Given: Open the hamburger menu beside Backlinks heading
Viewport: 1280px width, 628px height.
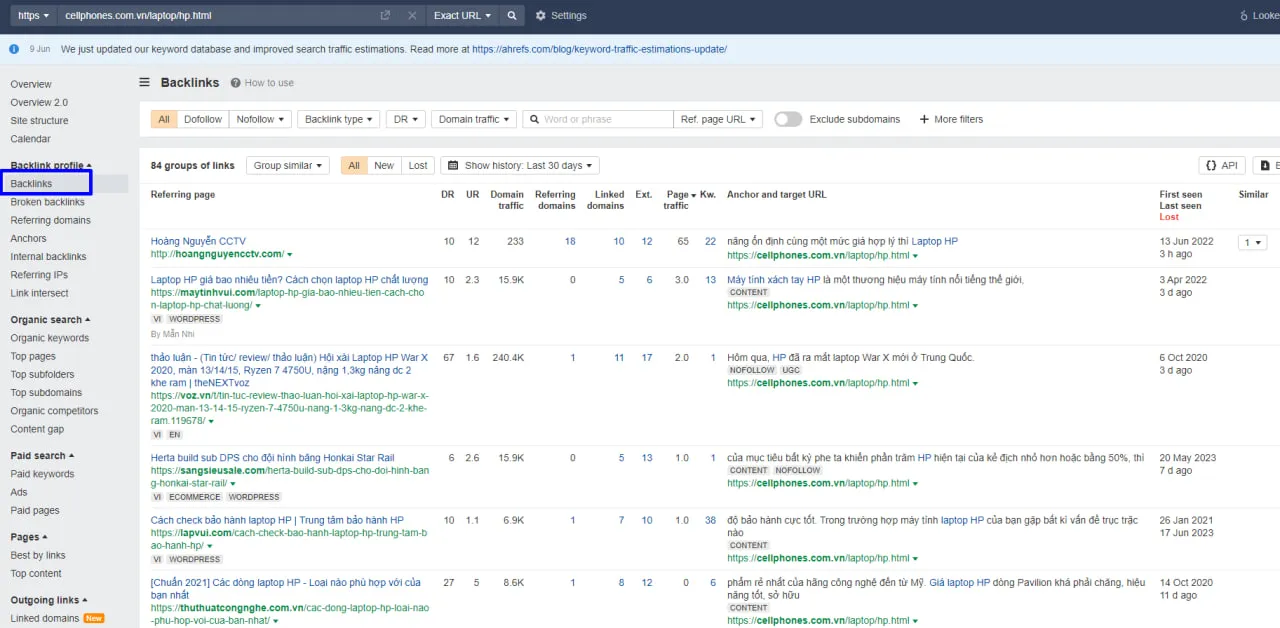Looking at the screenshot, I should [145, 83].
